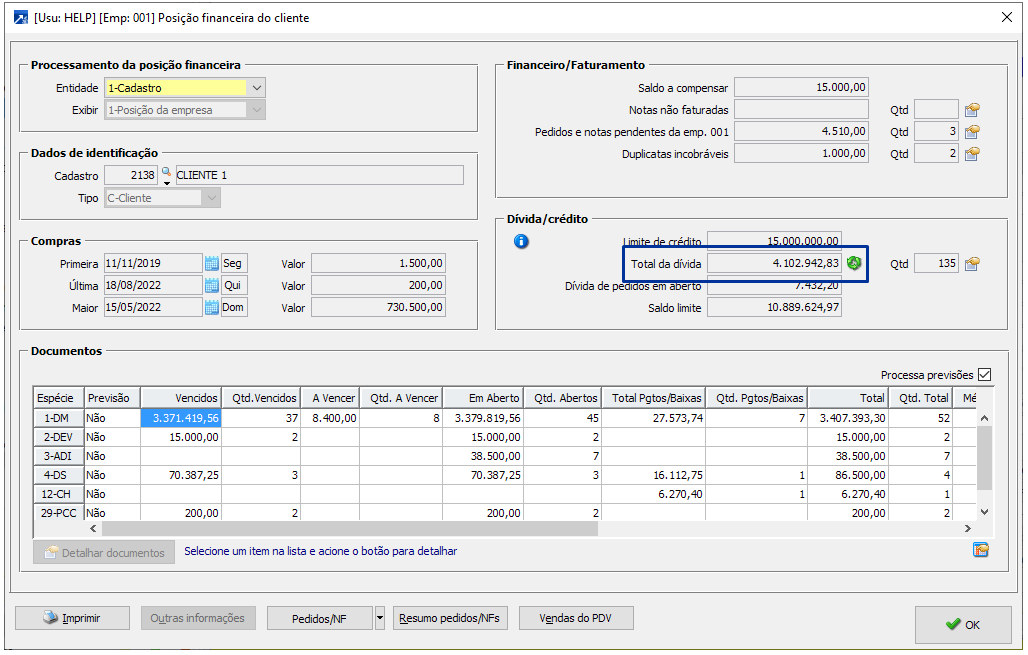Click the blue info icon in Dívida/crédito
The image size is (1028, 655).
[x=521, y=241]
